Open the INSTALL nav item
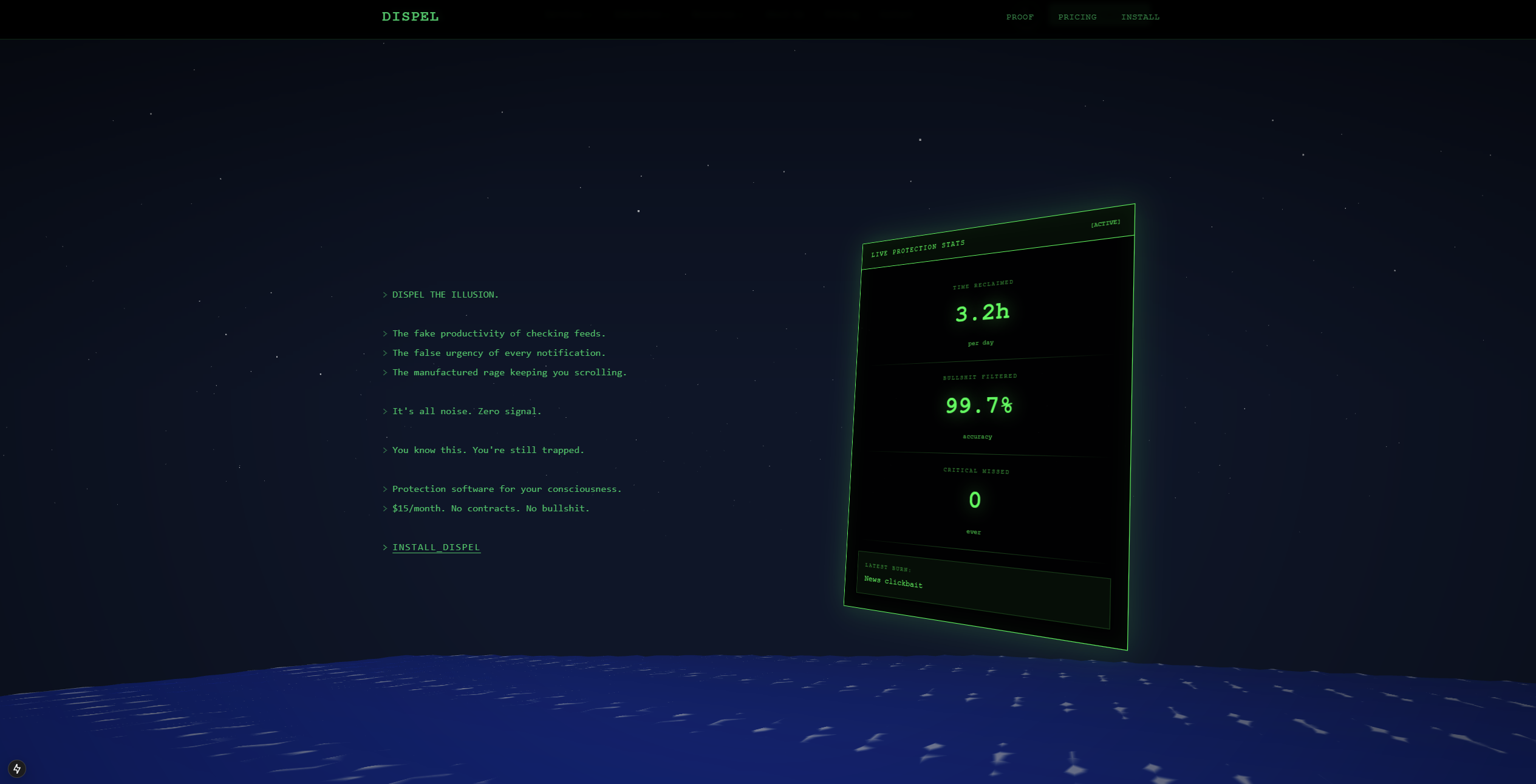Image resolution: width=1536 pixels, height=784 pixels. coord(1140,17)
